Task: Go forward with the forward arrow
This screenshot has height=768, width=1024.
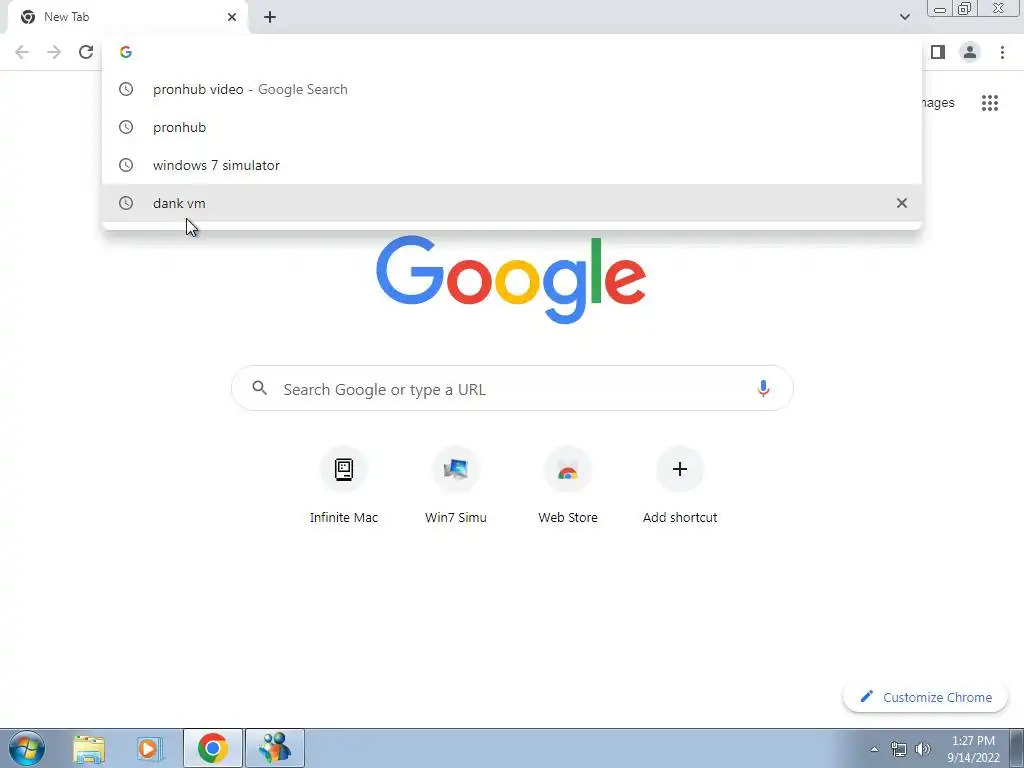Action: click(x=54, y=52)
